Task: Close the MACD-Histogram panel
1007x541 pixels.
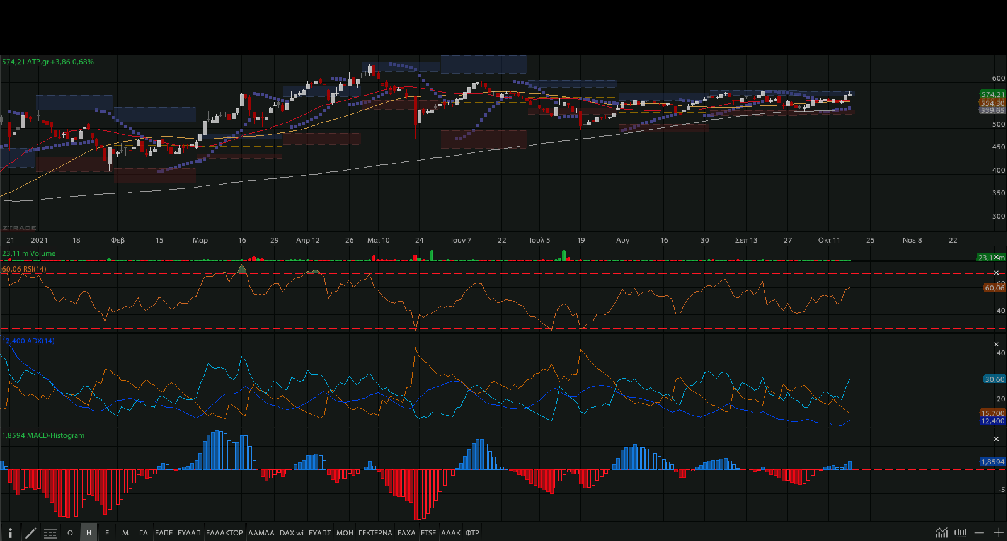Action: 996,439
